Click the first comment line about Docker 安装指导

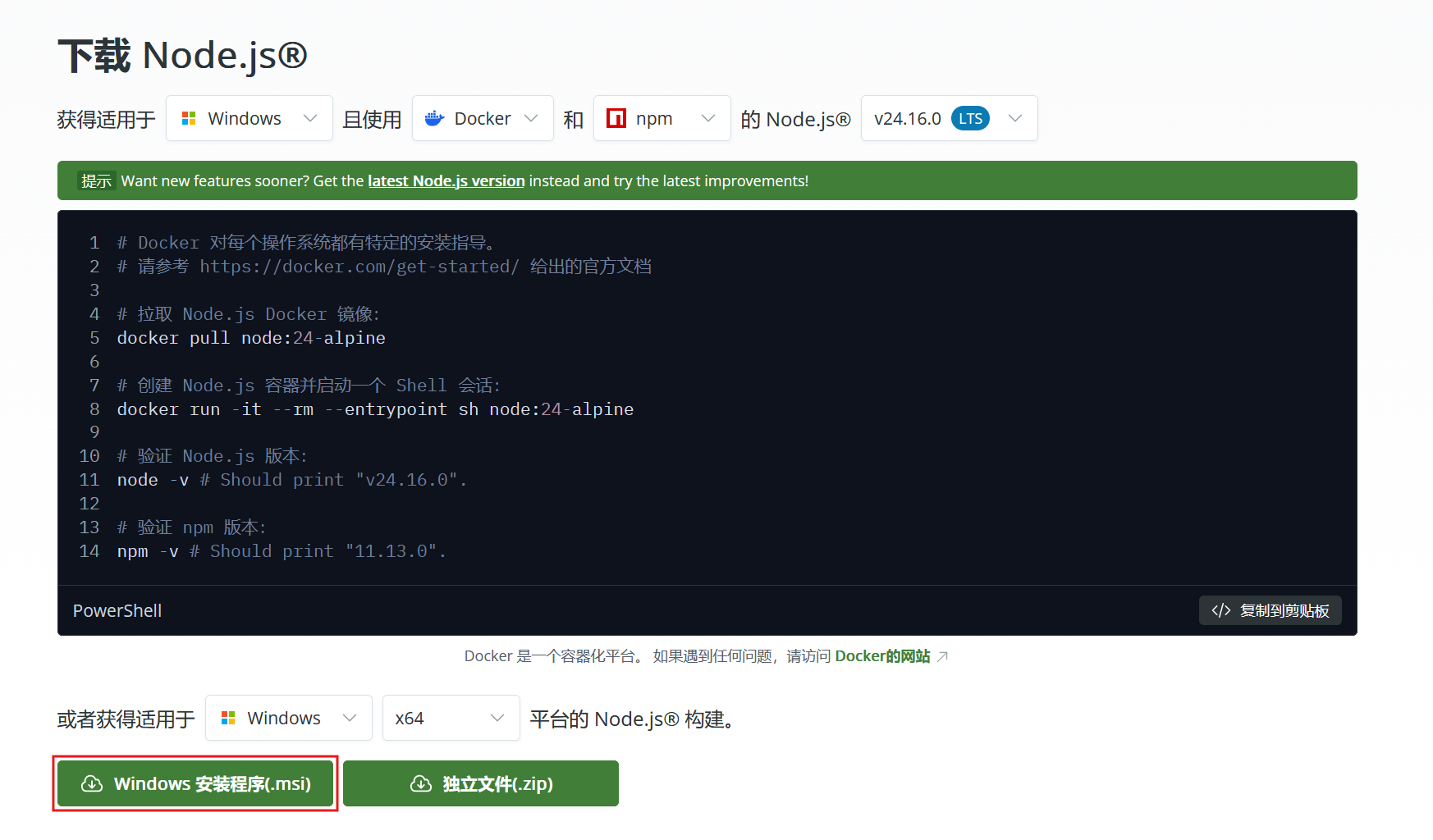pos(306,243)
